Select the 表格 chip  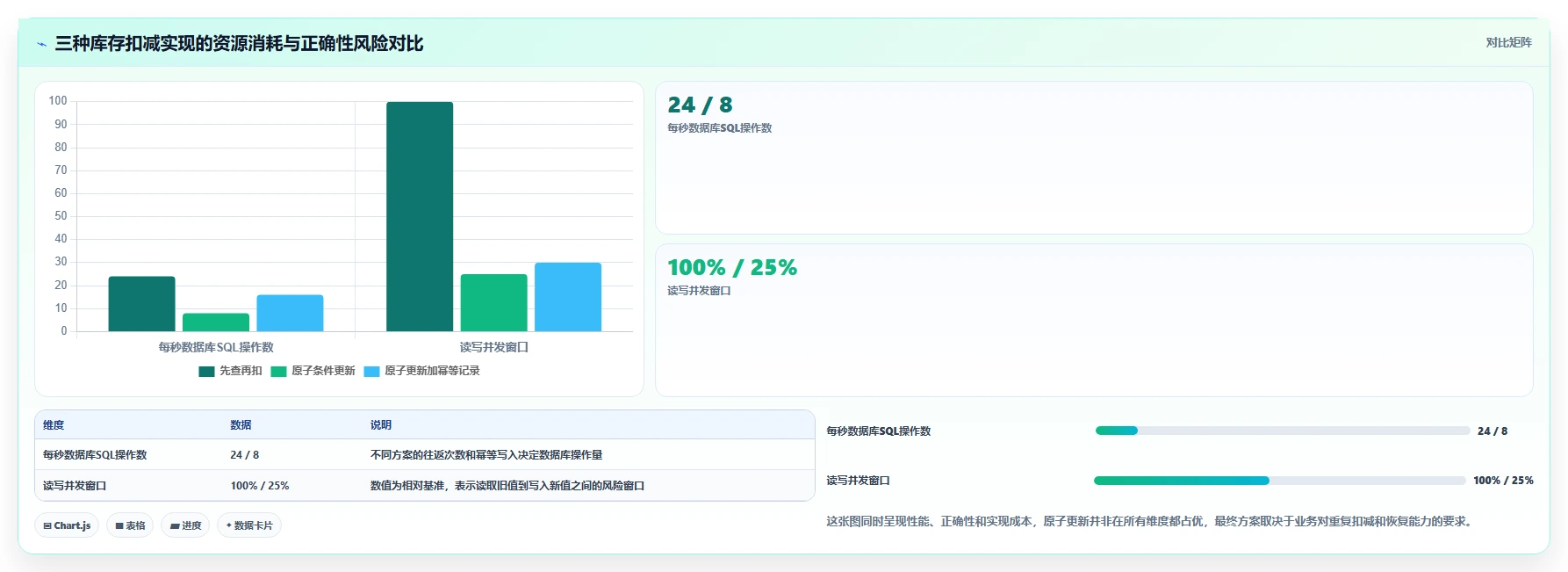(130, 525)
